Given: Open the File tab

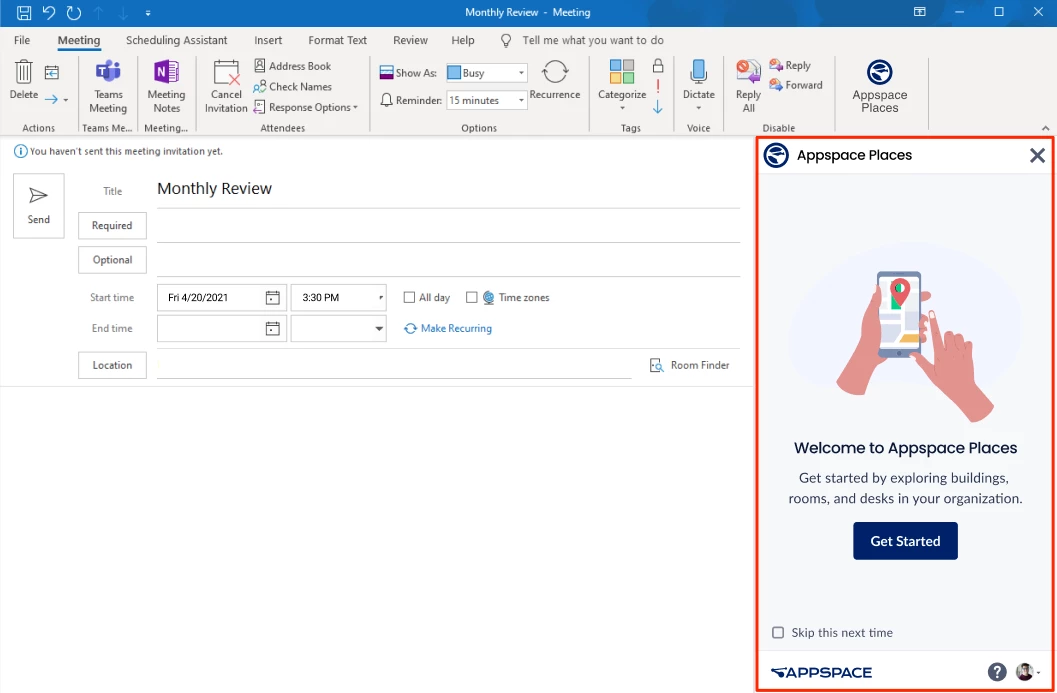Looking at the screenshot, I should [22, 40].
